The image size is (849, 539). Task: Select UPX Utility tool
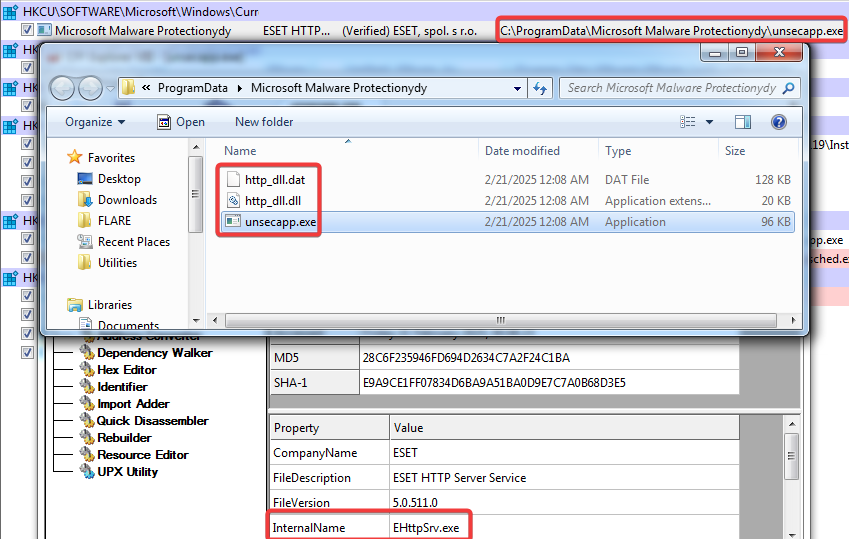127,472
